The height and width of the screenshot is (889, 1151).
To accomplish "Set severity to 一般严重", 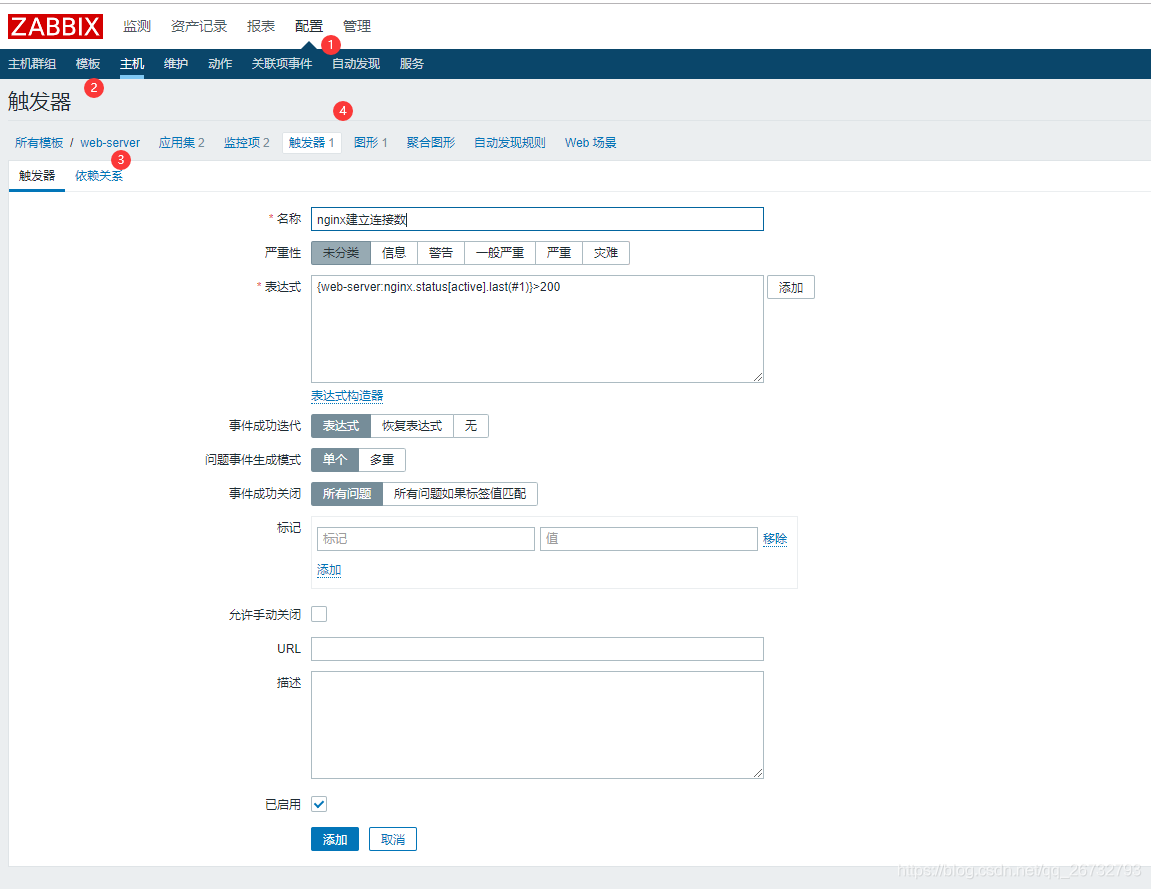I will point(500,253).
